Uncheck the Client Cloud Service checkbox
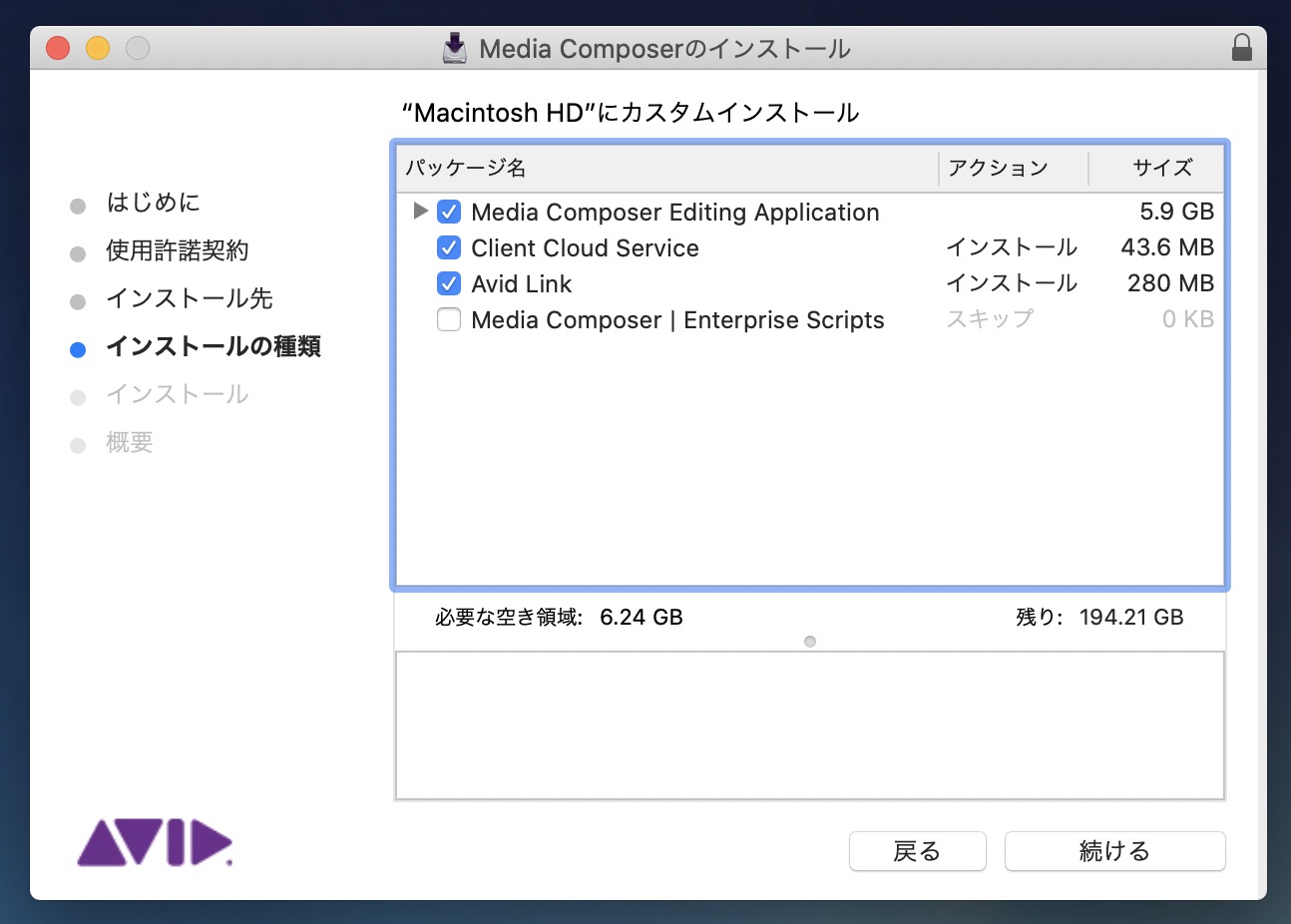 tap(449, 247)
